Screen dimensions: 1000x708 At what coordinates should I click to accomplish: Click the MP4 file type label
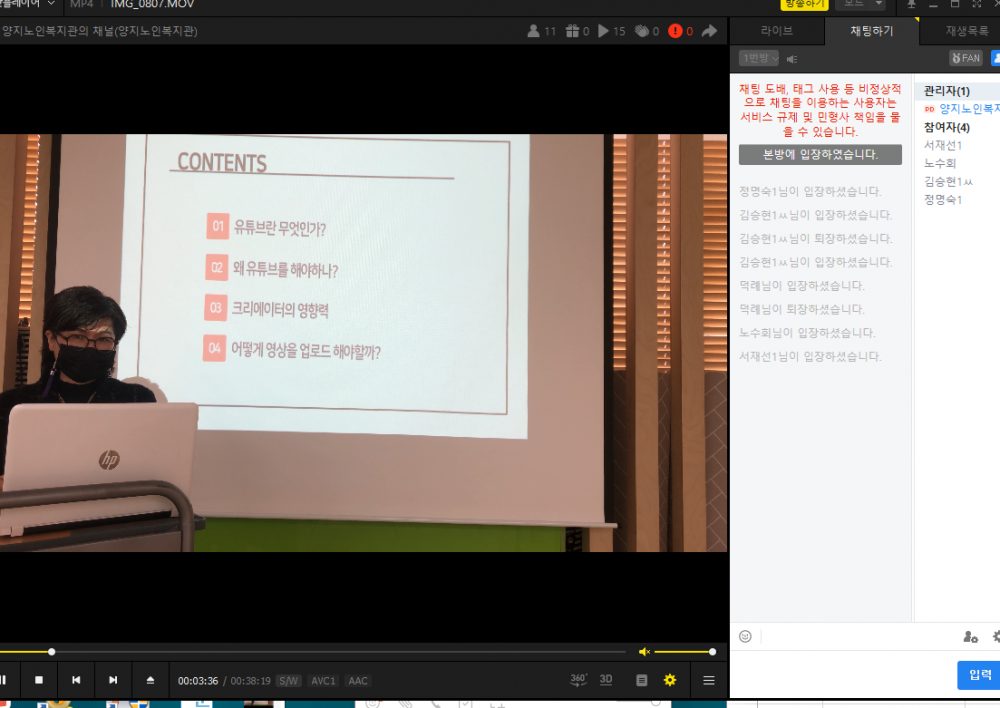point(82,4)
